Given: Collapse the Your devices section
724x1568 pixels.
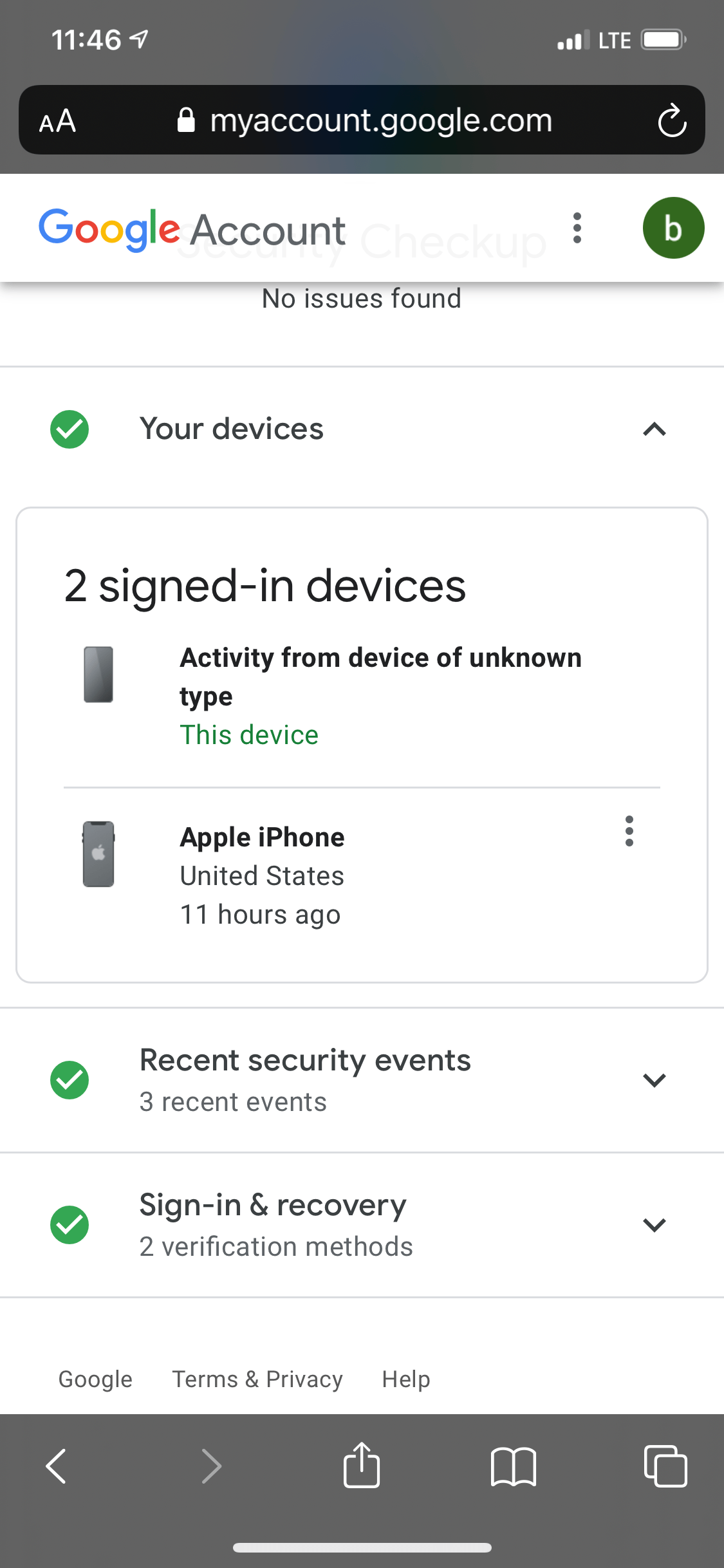Looking at the screenshot, I should tap(654, 429).
